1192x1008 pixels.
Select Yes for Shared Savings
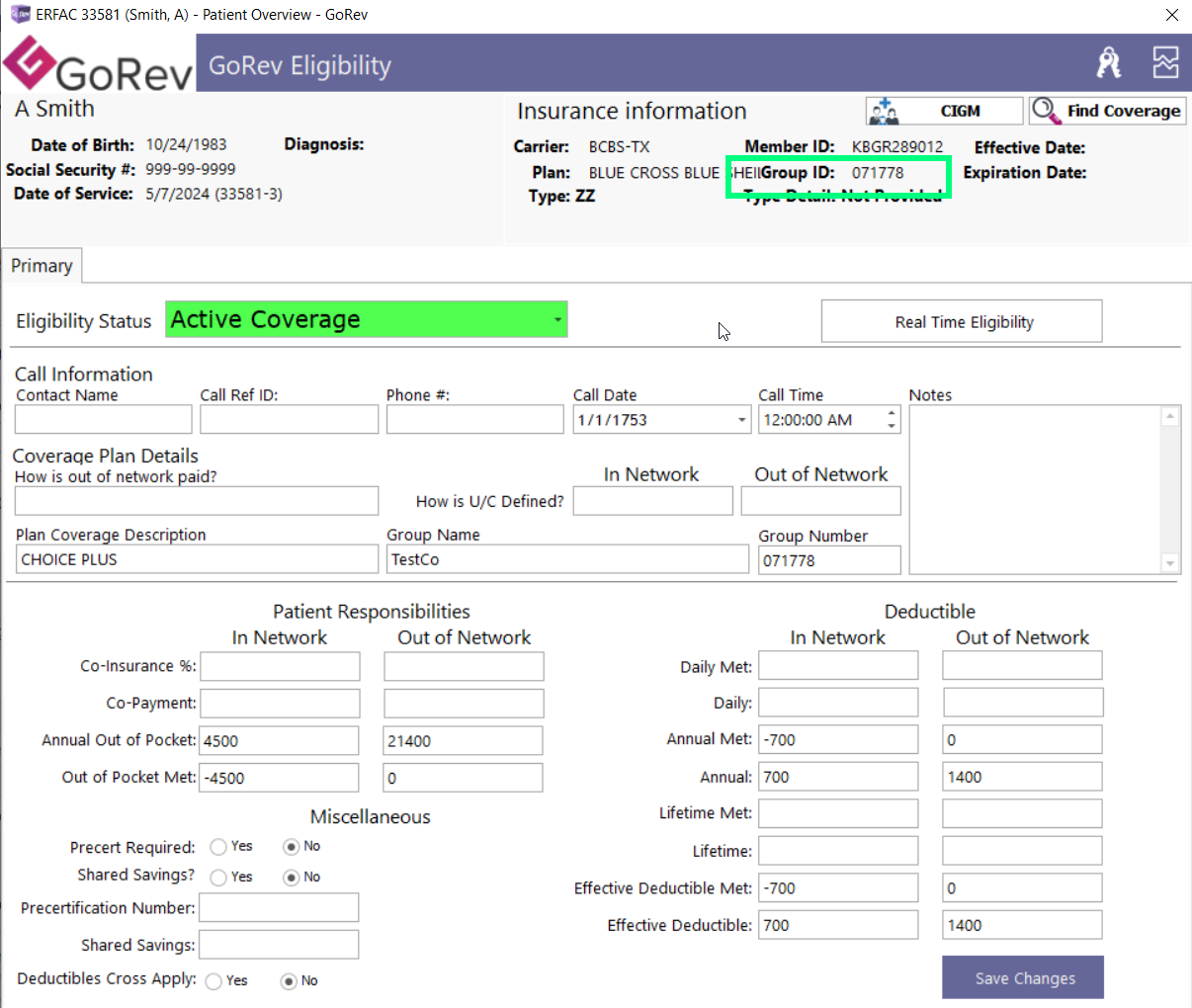point(218,878)
